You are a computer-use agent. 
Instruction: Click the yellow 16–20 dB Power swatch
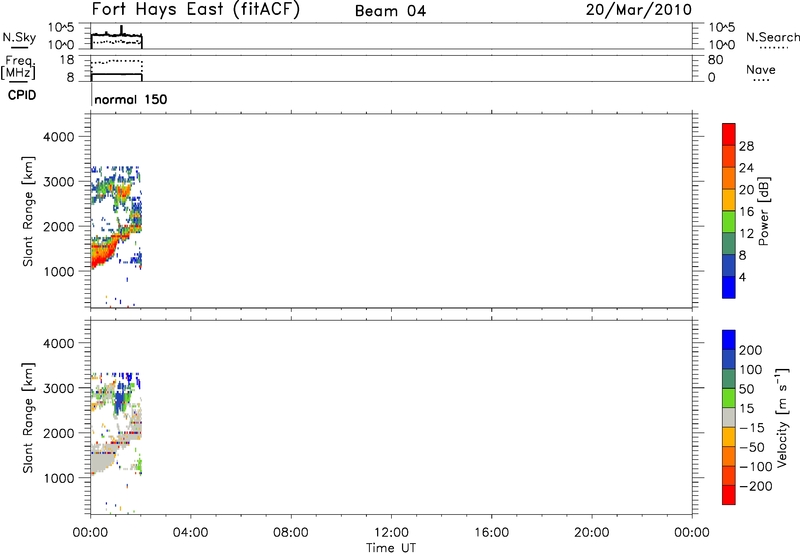[x=729, y=199]
